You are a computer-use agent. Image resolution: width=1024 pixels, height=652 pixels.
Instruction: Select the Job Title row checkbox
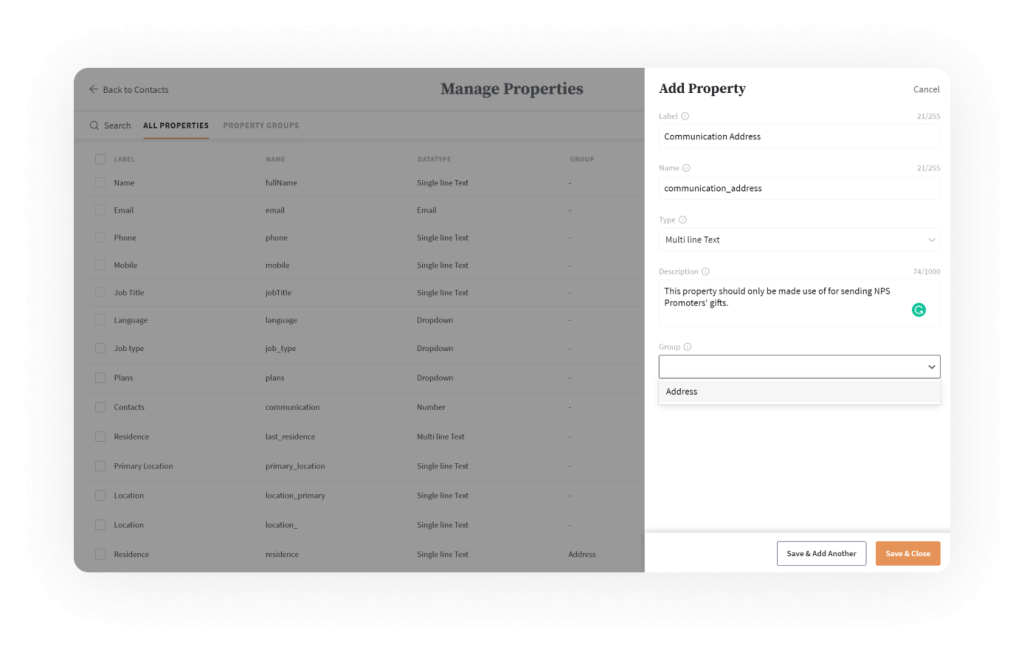100,293
